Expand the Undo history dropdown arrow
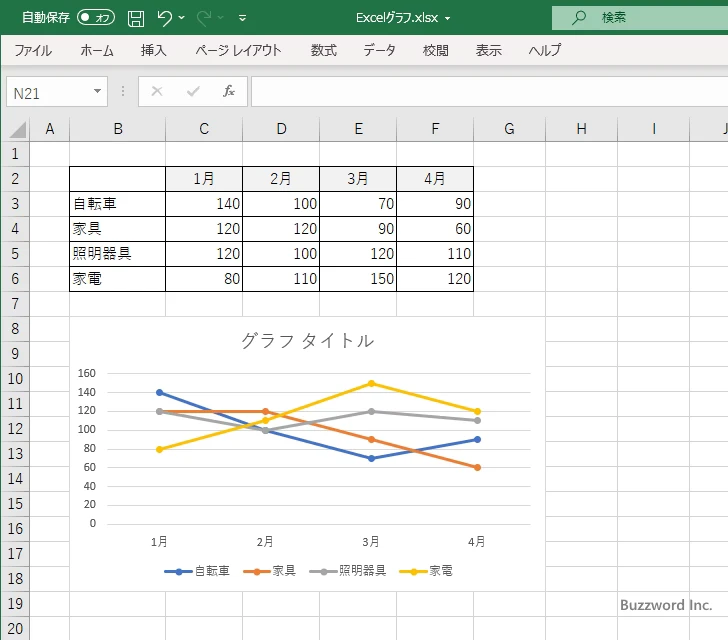The image size is (728, 640). tap(182, 18)
